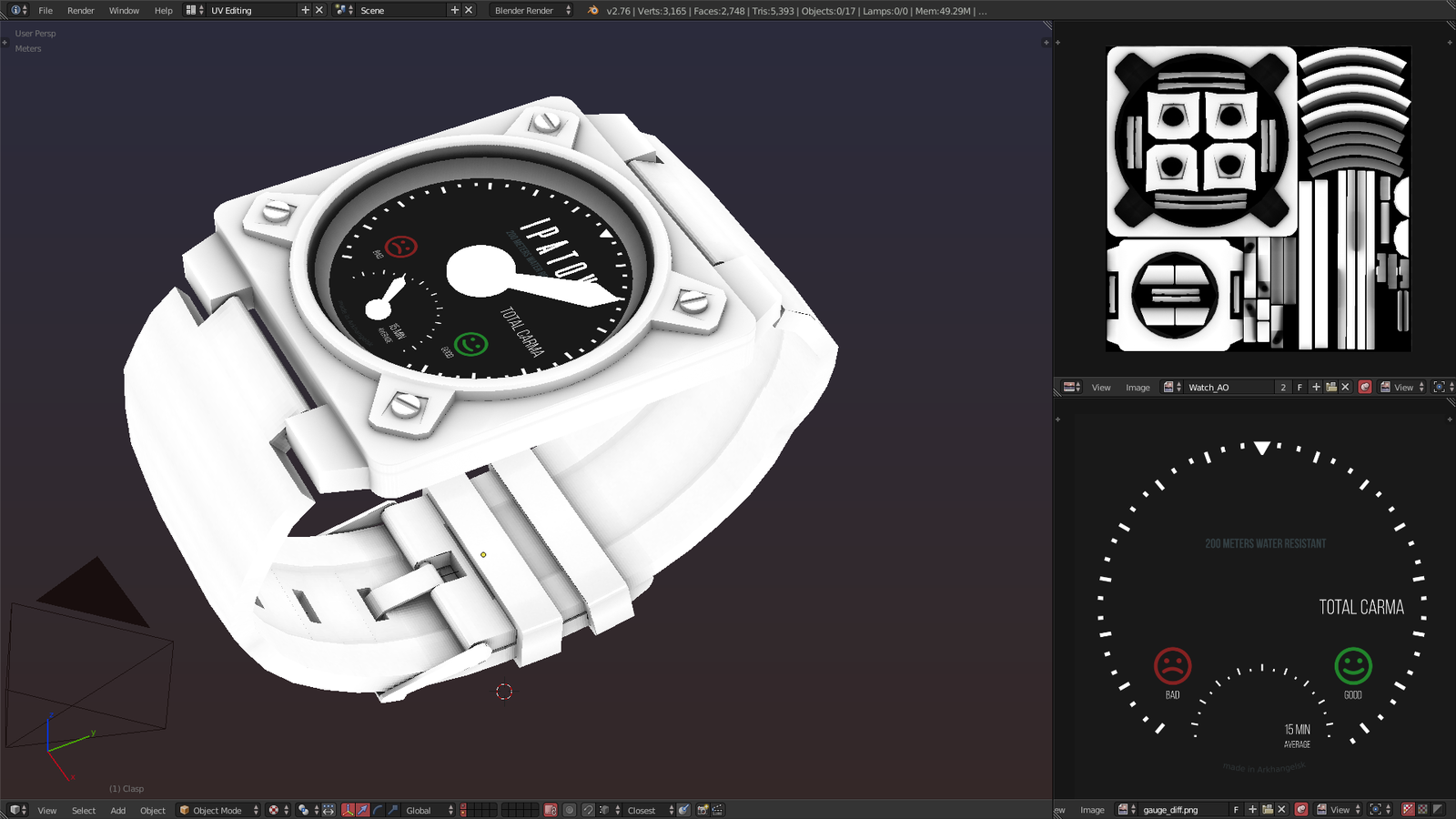
Task: Open image file in Watch_AO editor
Action: point(1330,388)
